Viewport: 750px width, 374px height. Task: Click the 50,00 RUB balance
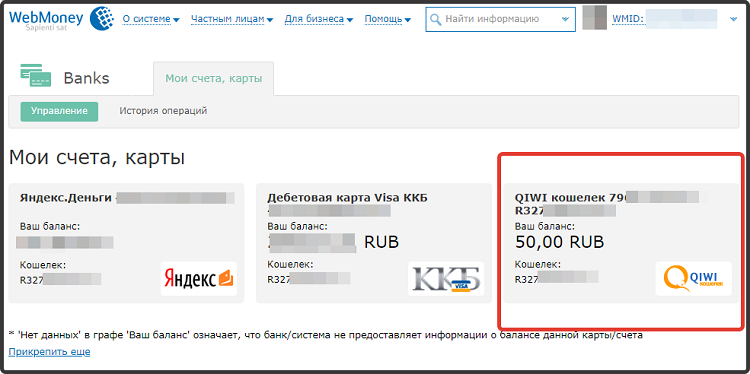coord(560,242)
